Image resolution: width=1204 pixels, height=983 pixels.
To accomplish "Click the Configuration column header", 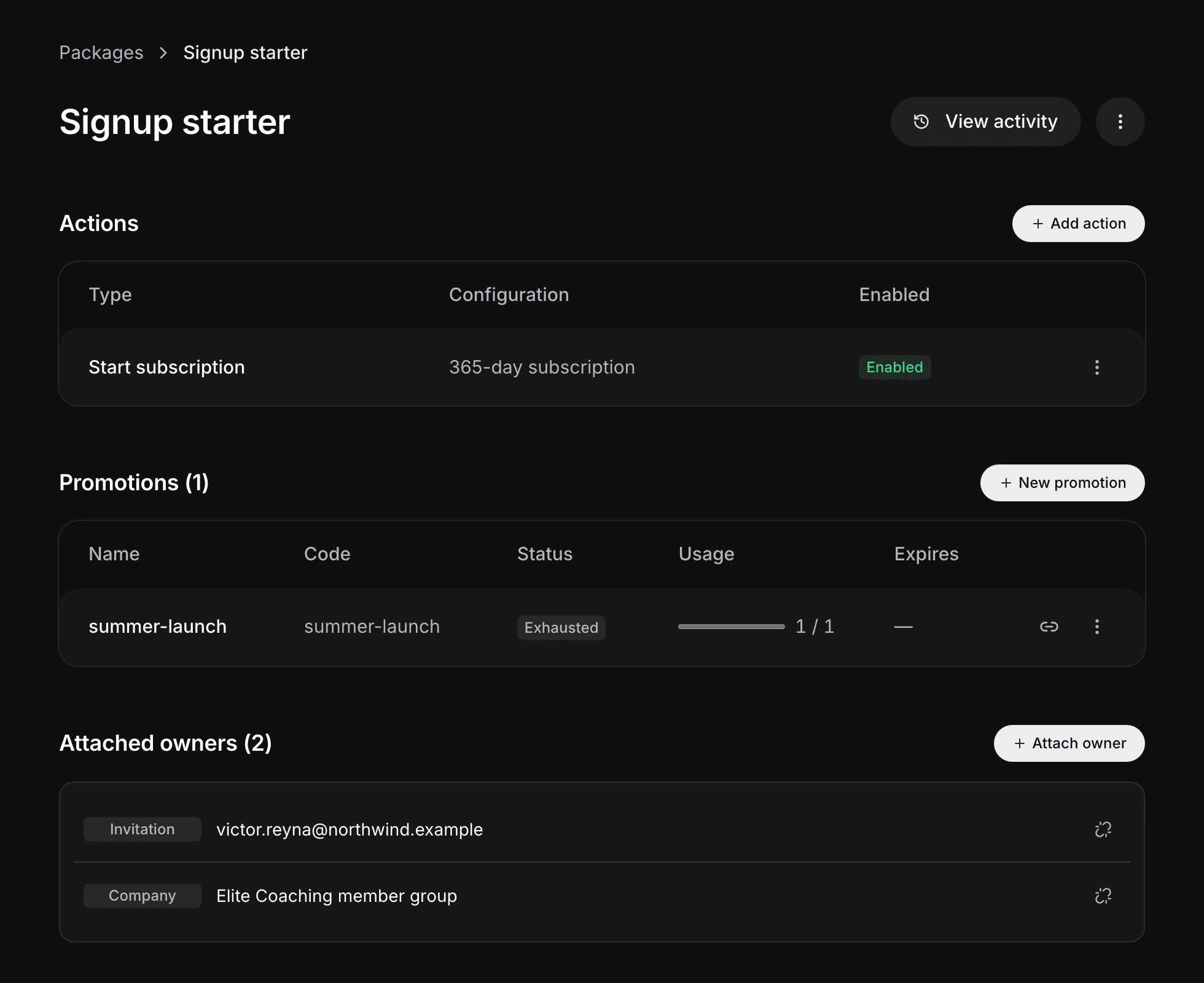I will pyautogui.click(x=509, y=295).
